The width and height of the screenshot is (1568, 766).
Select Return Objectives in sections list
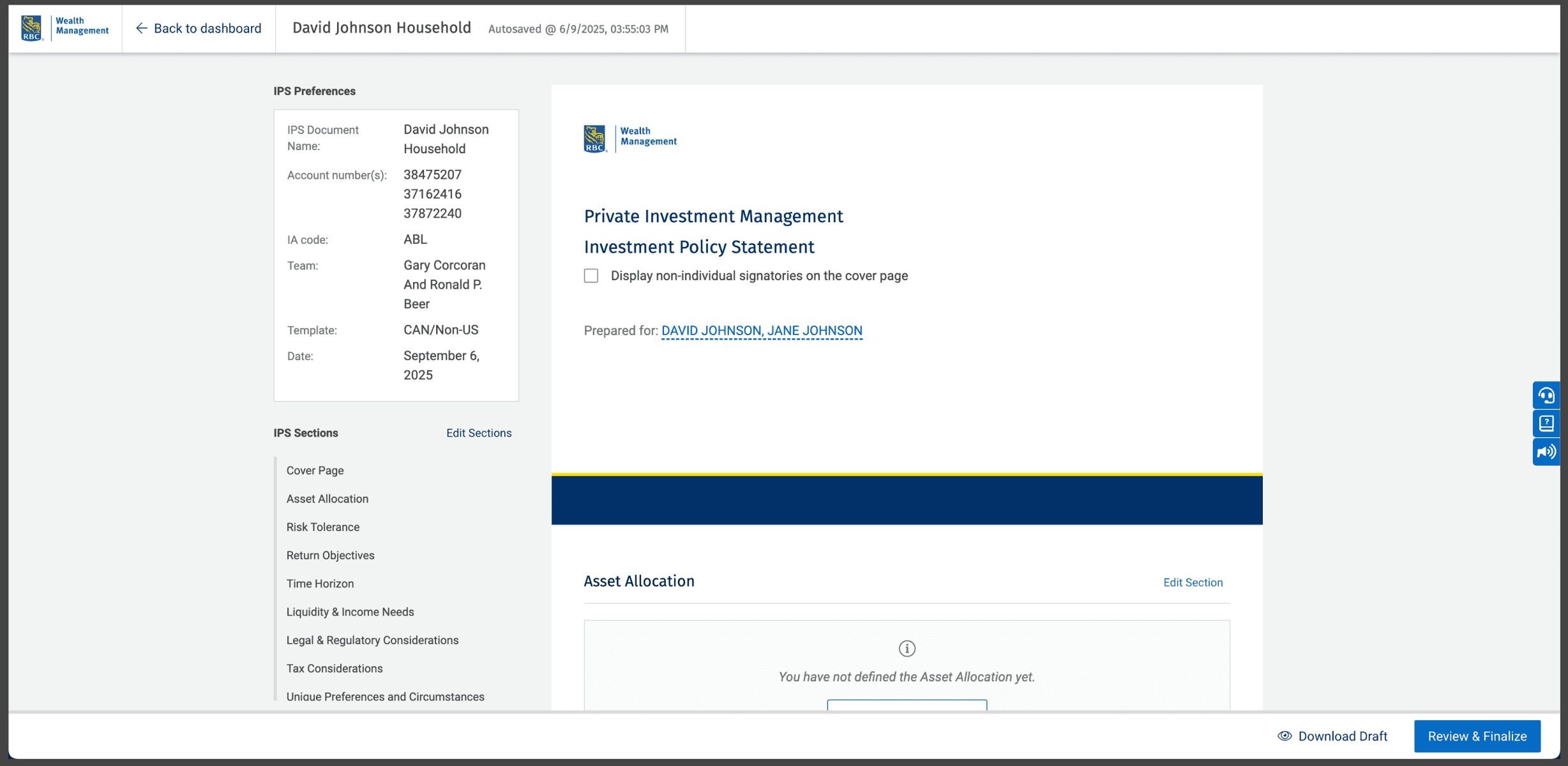330,555
